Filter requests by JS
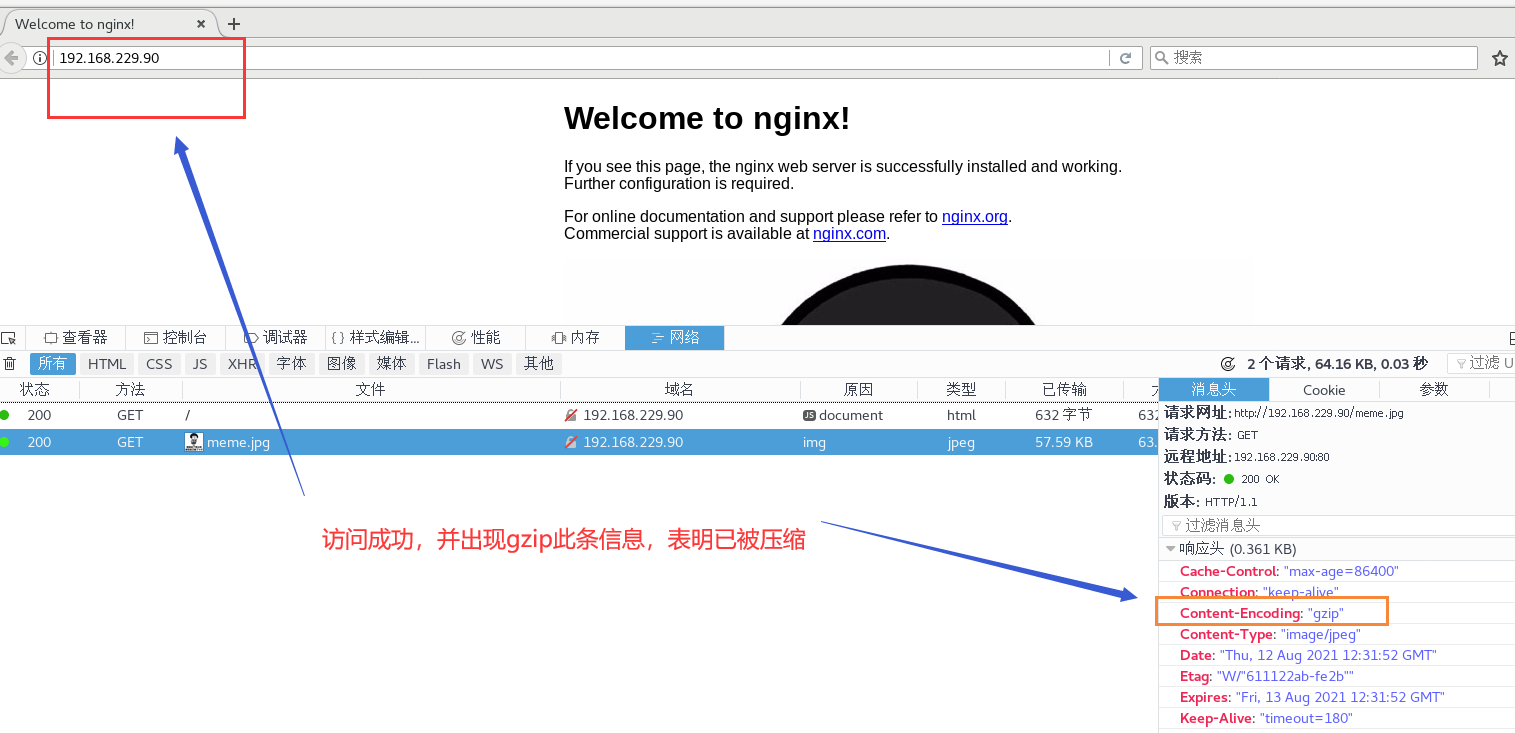 (200, 364)
